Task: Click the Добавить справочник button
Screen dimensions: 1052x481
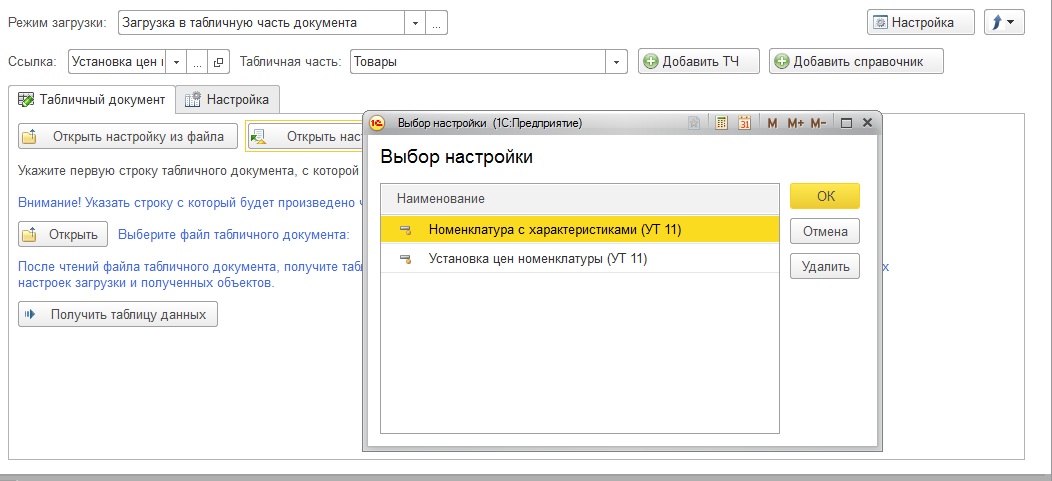Action: tap(856, 61)
